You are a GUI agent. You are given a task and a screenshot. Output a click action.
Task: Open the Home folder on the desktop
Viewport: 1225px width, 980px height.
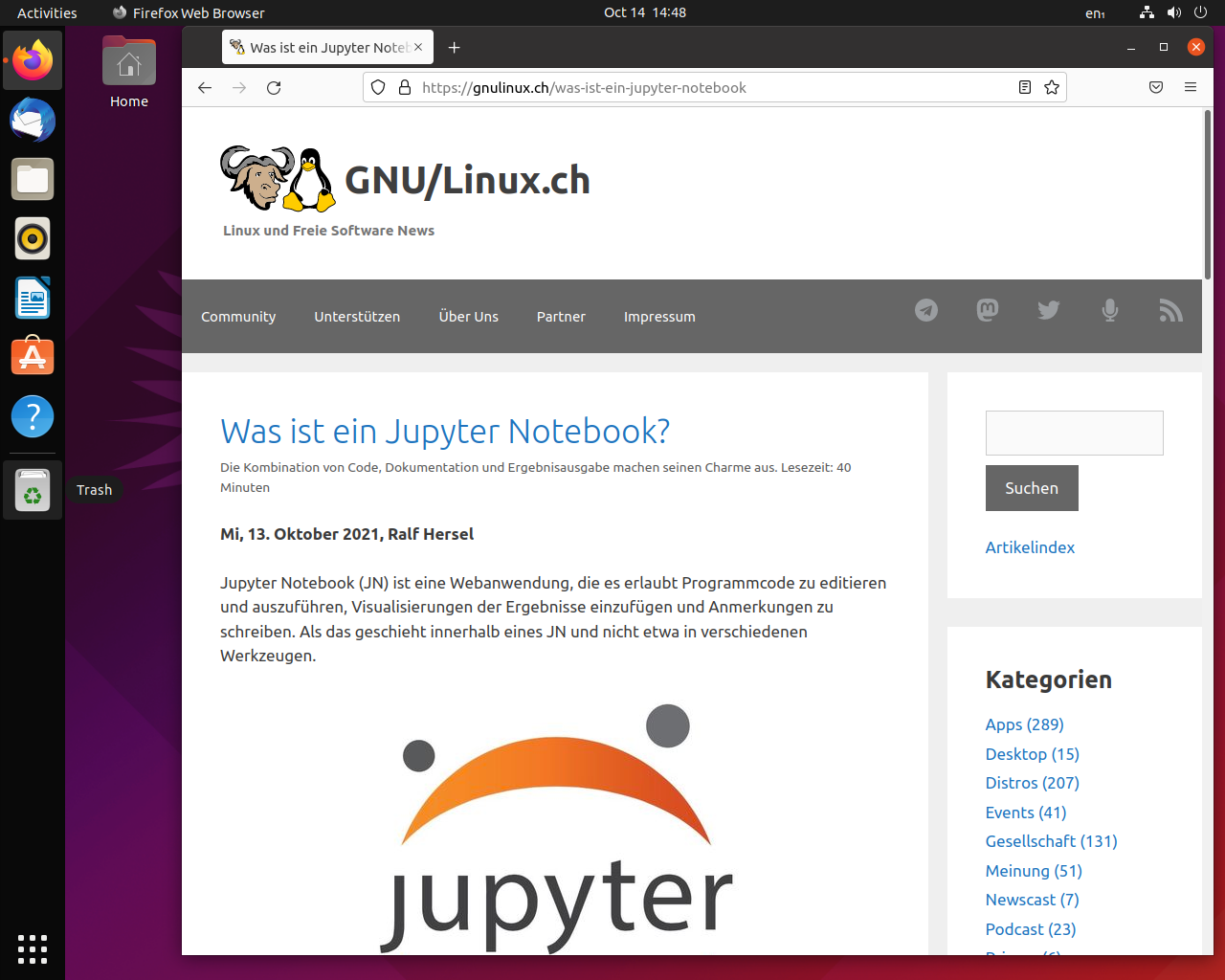pyautogui.click(x=129, y=73)
